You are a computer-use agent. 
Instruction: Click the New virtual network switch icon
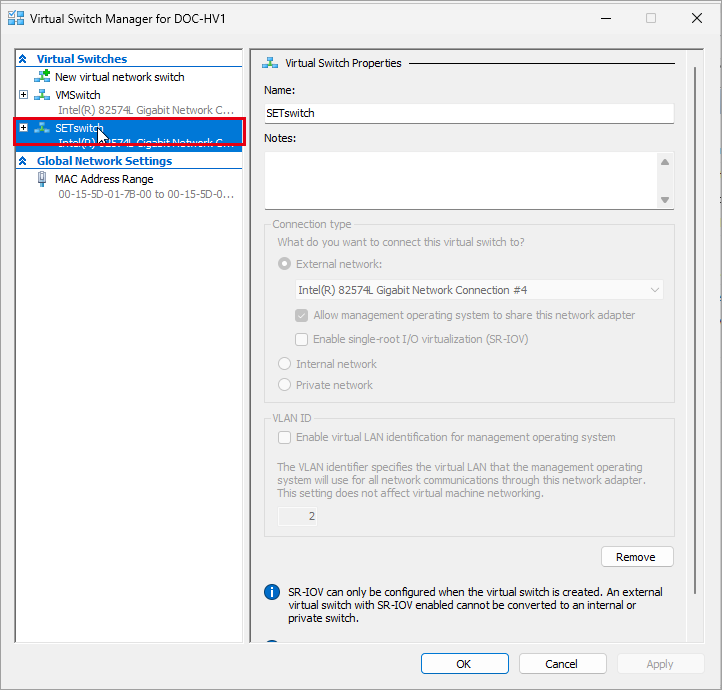point(42,76)
